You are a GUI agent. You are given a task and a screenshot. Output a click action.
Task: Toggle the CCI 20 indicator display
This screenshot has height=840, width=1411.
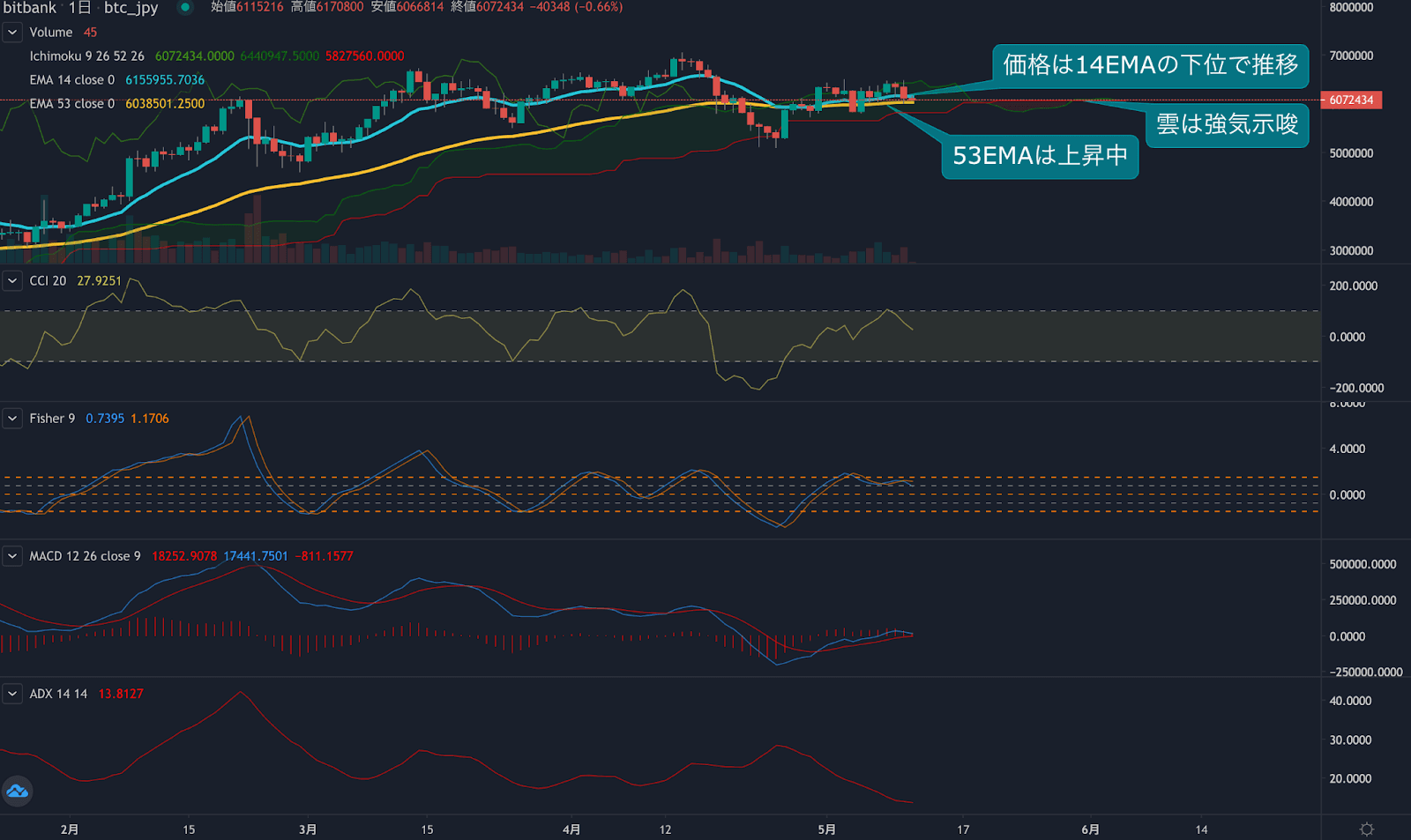point(49,279)
